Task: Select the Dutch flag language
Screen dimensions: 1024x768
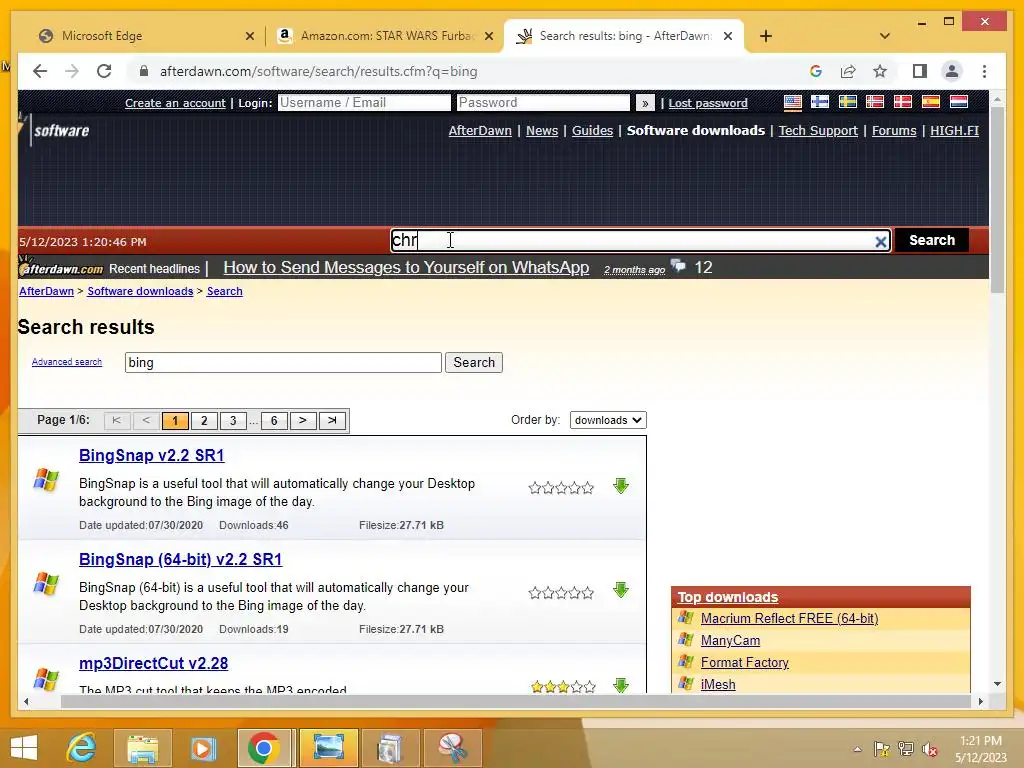Action: tap(959, 103)
